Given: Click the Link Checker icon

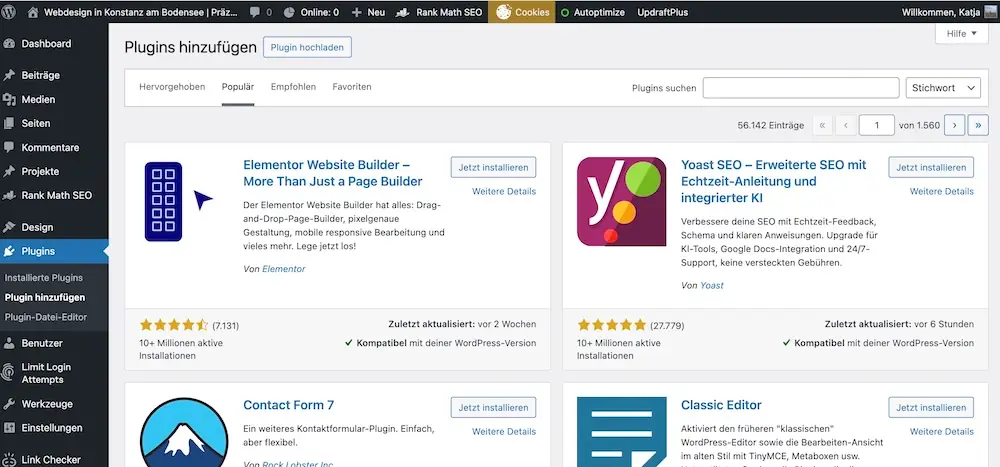Looking at the screenshot, I should pos(9,459).
